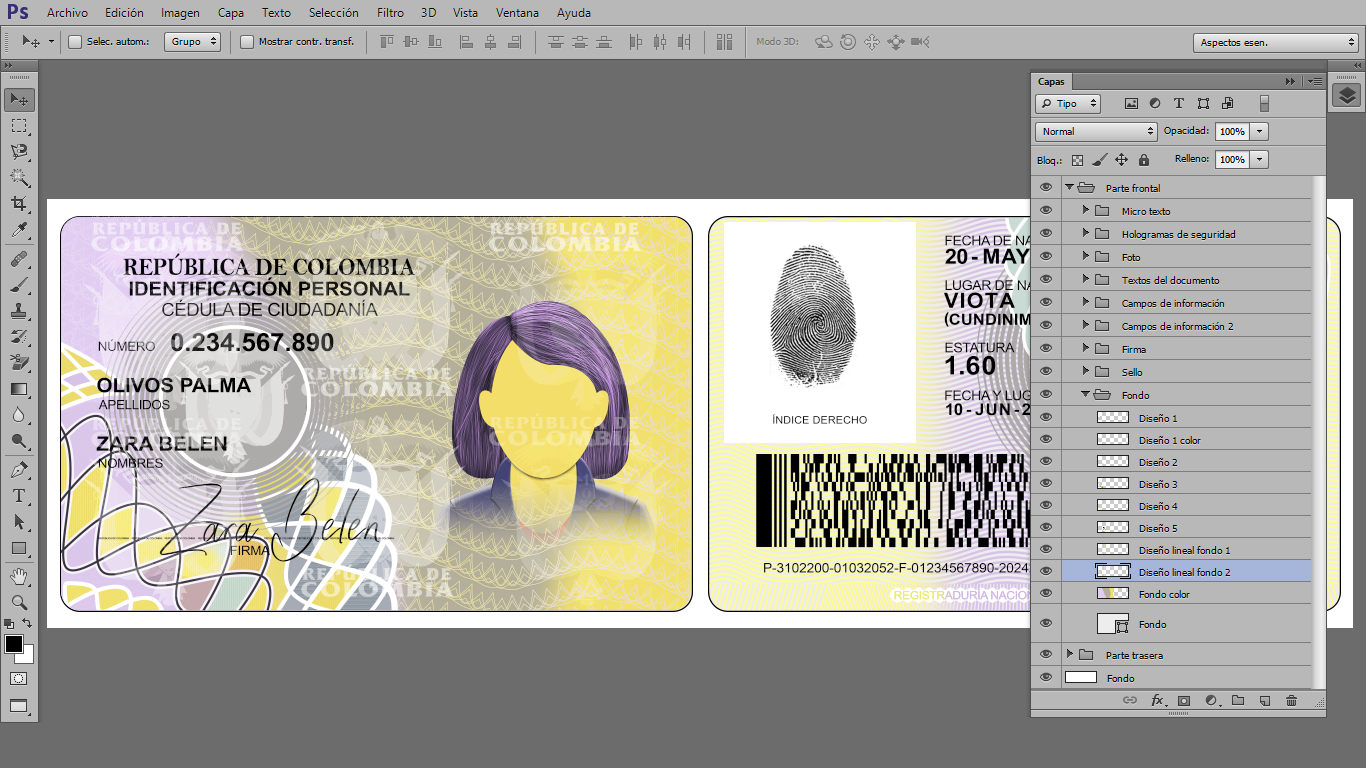Add a new adjustment layer
The image size is (1366, 768).
click(x=1211, y=701)
